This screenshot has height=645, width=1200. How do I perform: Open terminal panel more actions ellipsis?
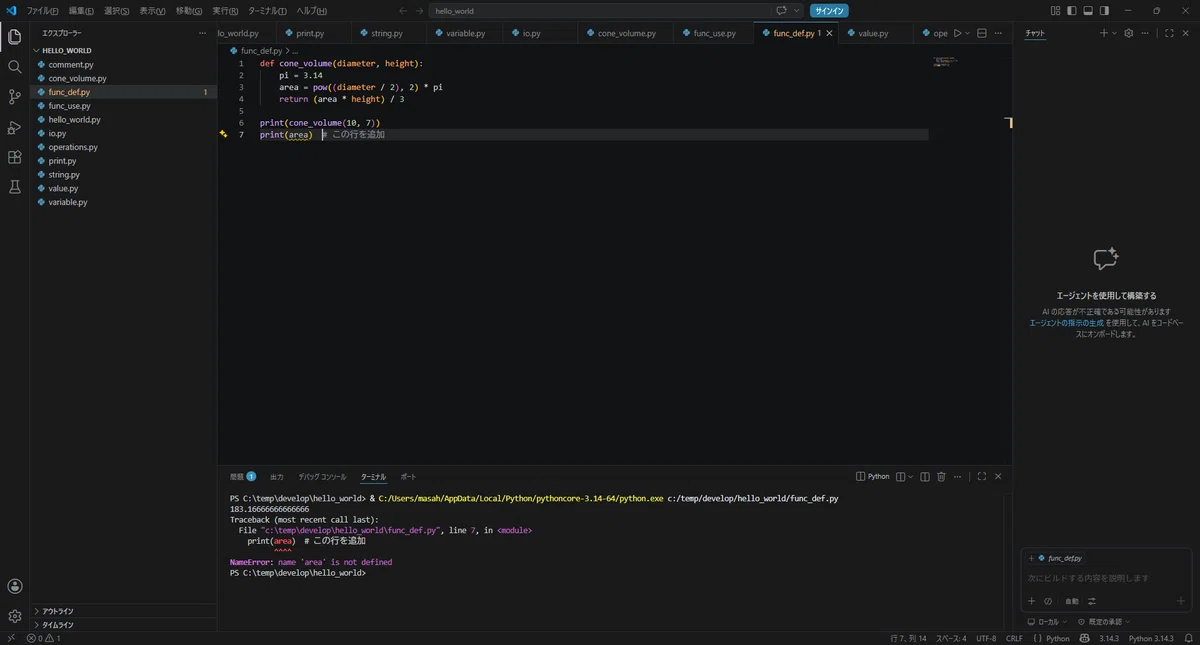tap(958, 477)
